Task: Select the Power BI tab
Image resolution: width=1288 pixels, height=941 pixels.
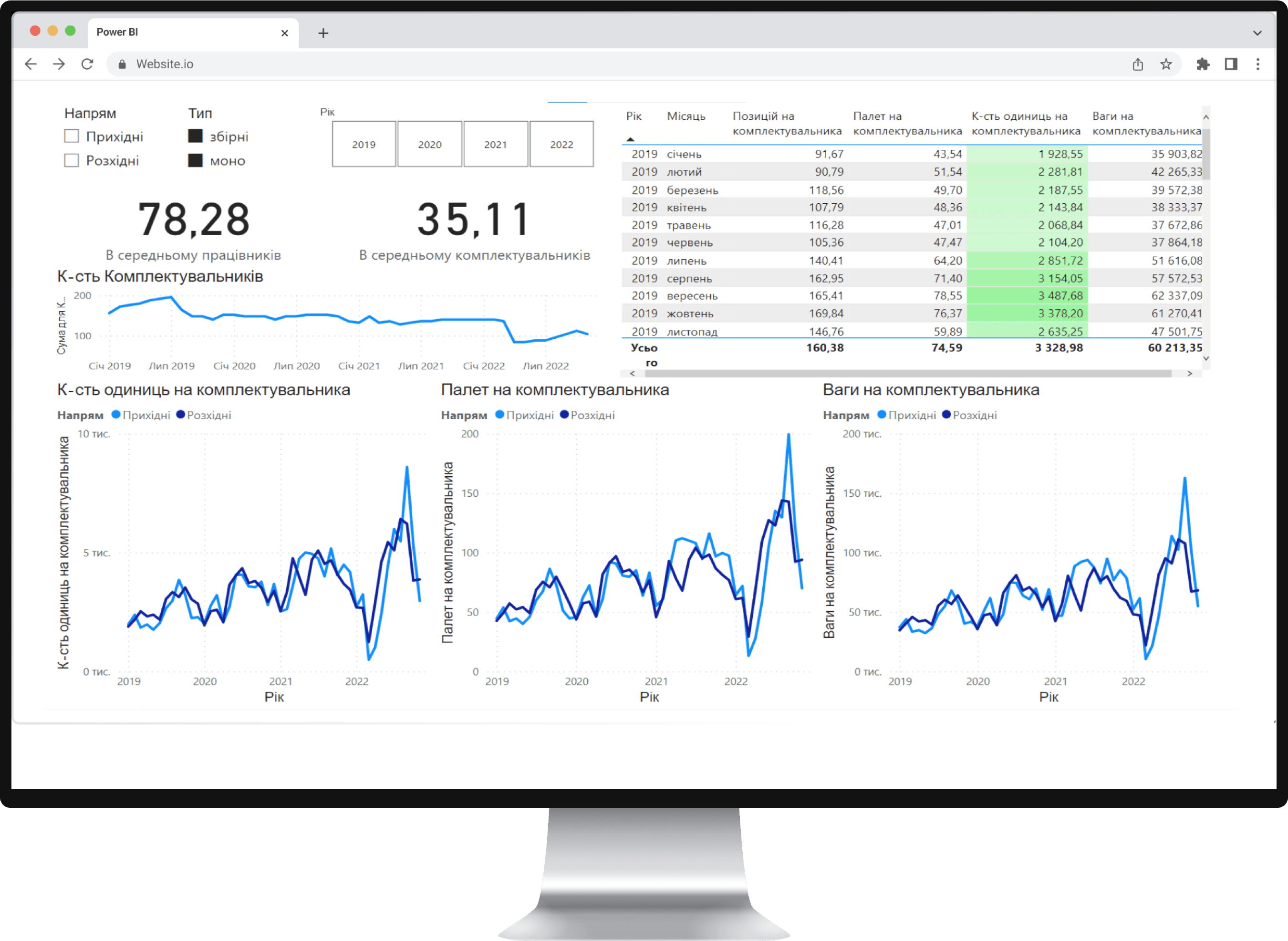Action: (192, 32)
